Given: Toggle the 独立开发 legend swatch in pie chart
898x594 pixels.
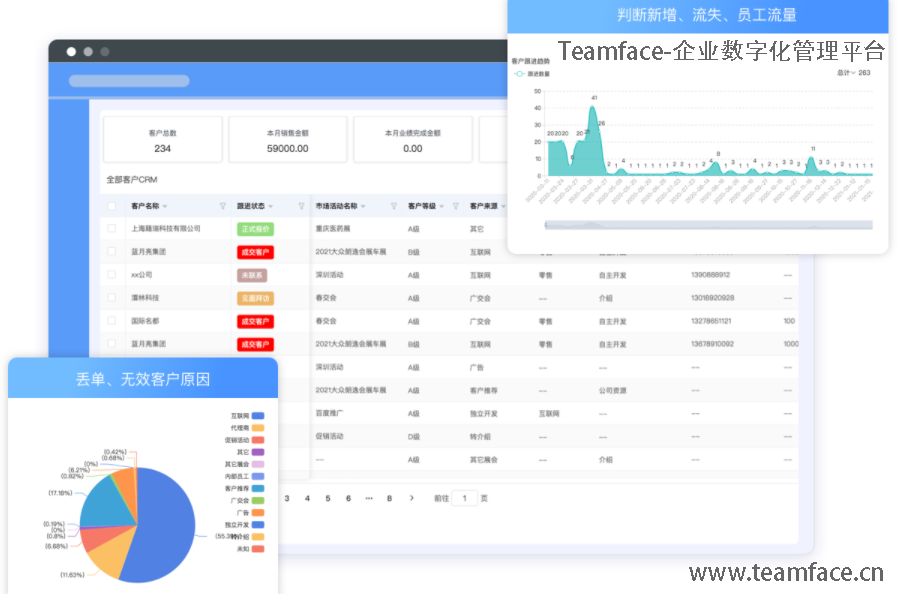Looking at the screenshot, I should click(258, 525).
